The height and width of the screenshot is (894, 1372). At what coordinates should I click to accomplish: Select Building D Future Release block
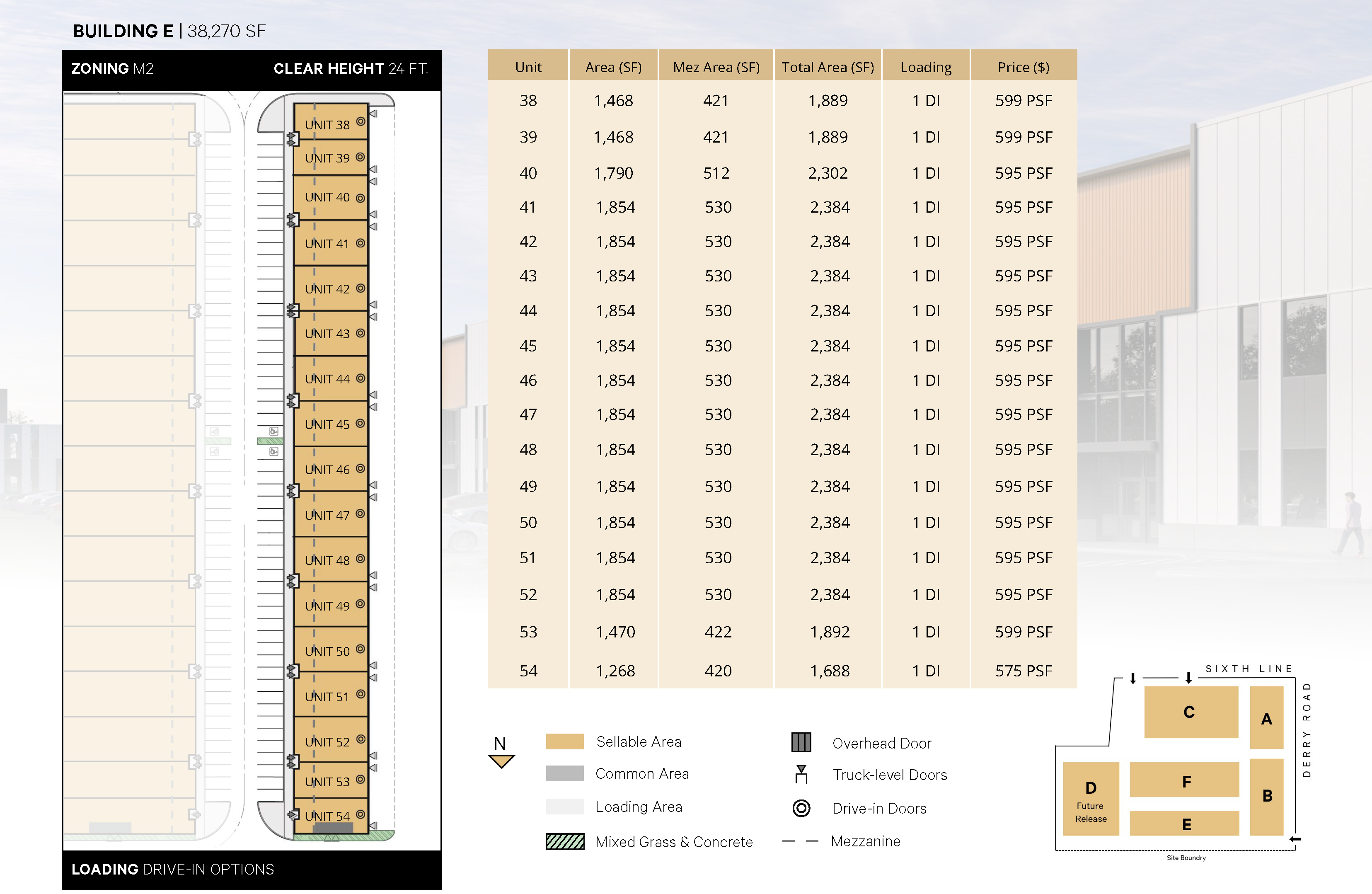click(1091, 799)
